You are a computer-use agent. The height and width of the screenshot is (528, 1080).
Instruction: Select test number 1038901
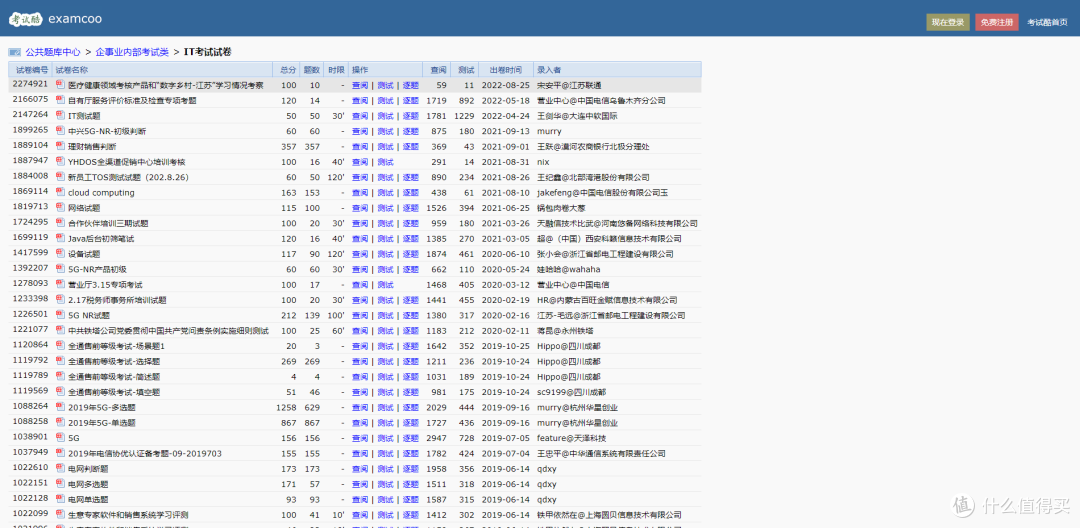click(30, 437)
